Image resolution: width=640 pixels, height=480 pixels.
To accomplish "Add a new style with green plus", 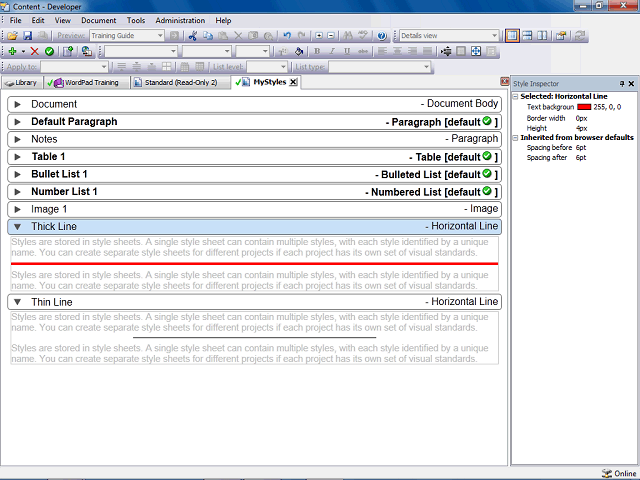I will [x=12, y=51].
